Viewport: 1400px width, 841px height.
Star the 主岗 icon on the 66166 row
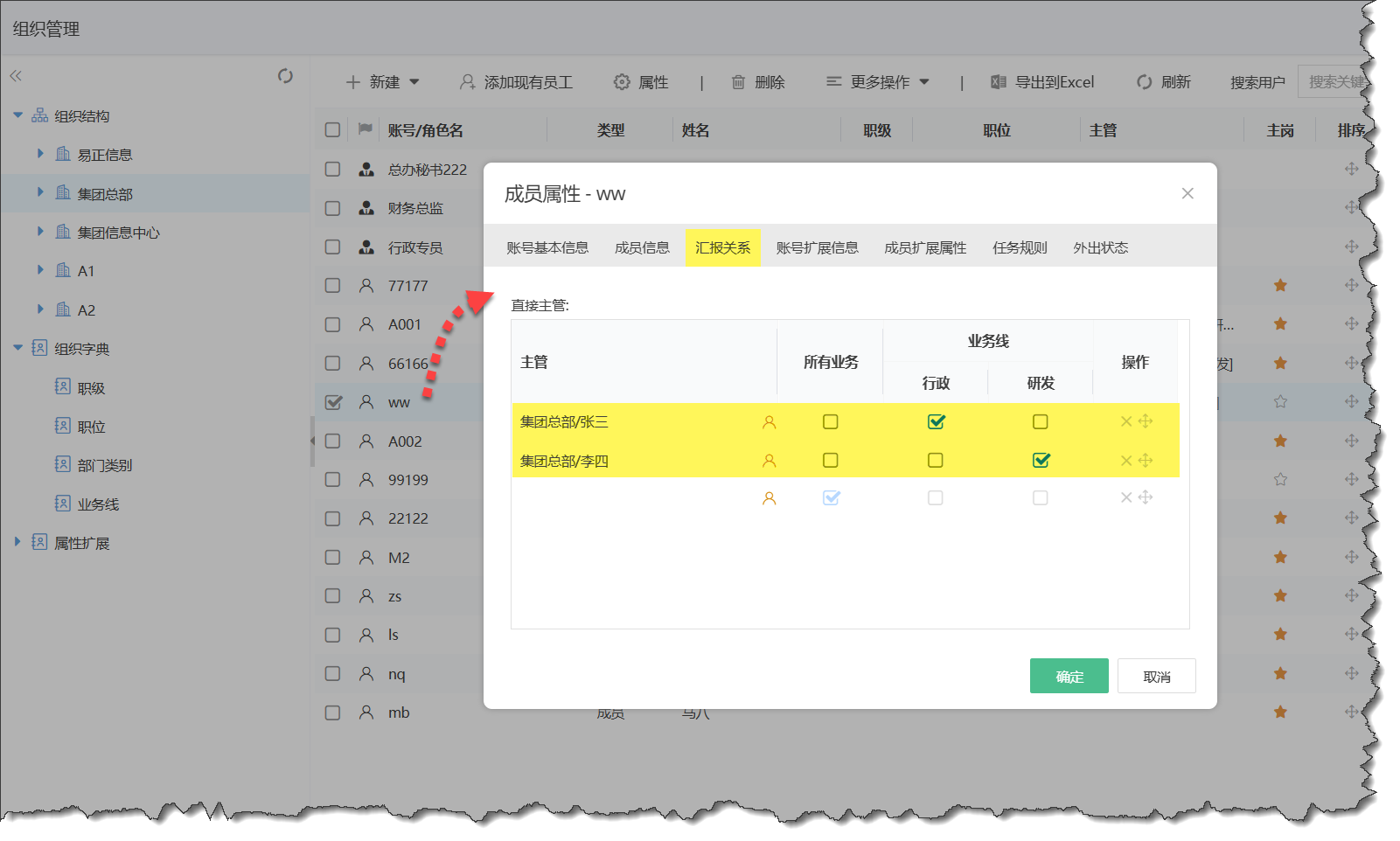(1280, 363)
